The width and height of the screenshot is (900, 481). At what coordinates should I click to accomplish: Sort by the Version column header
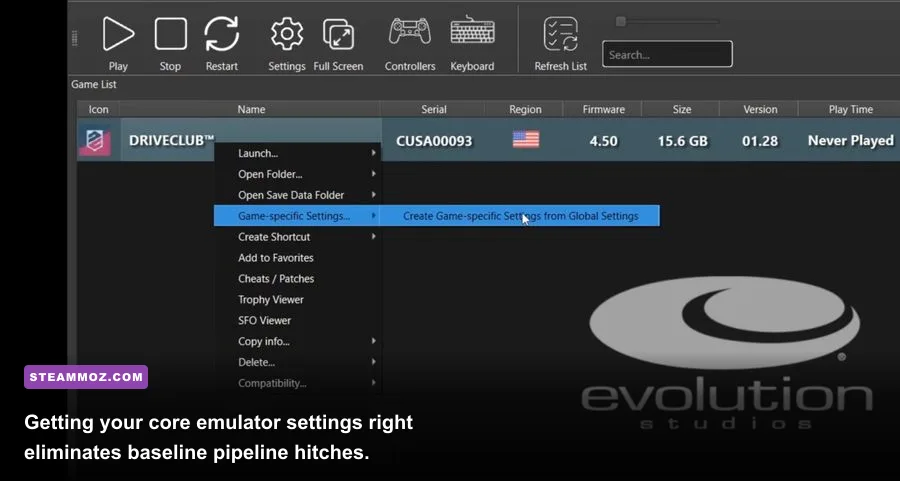760,109
